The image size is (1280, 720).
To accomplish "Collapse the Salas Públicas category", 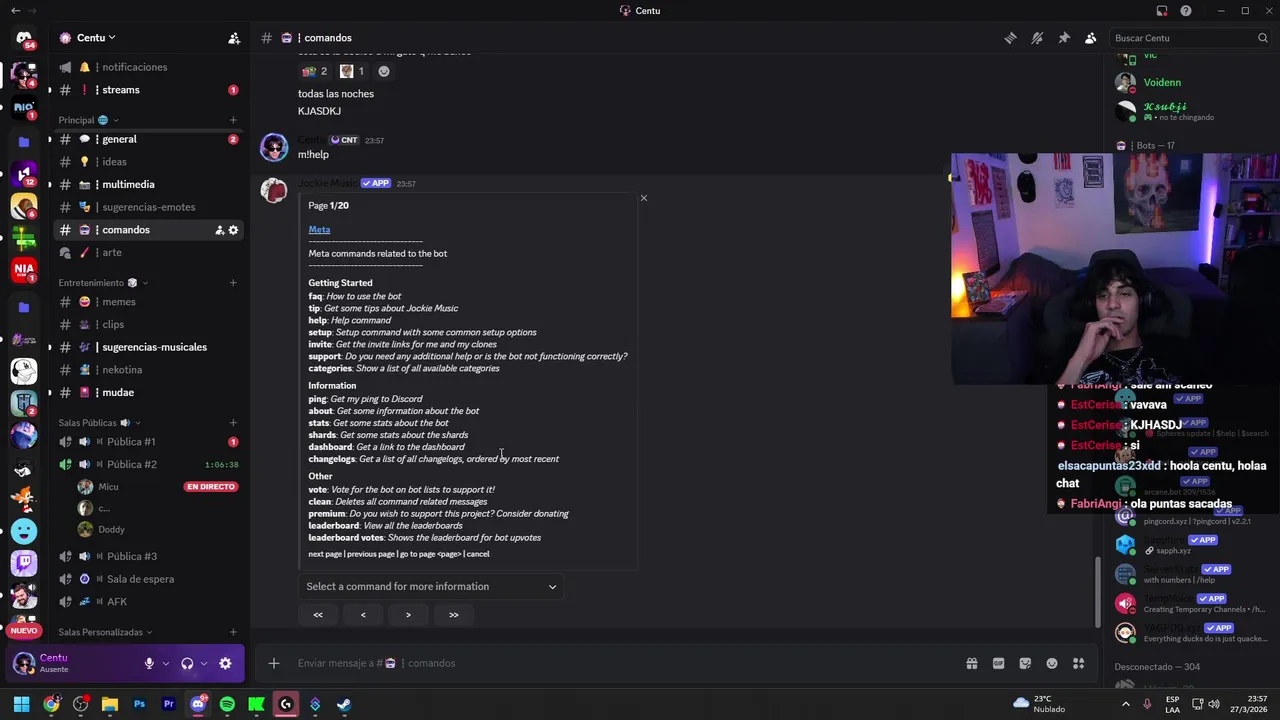I will [x=99, y=423].
